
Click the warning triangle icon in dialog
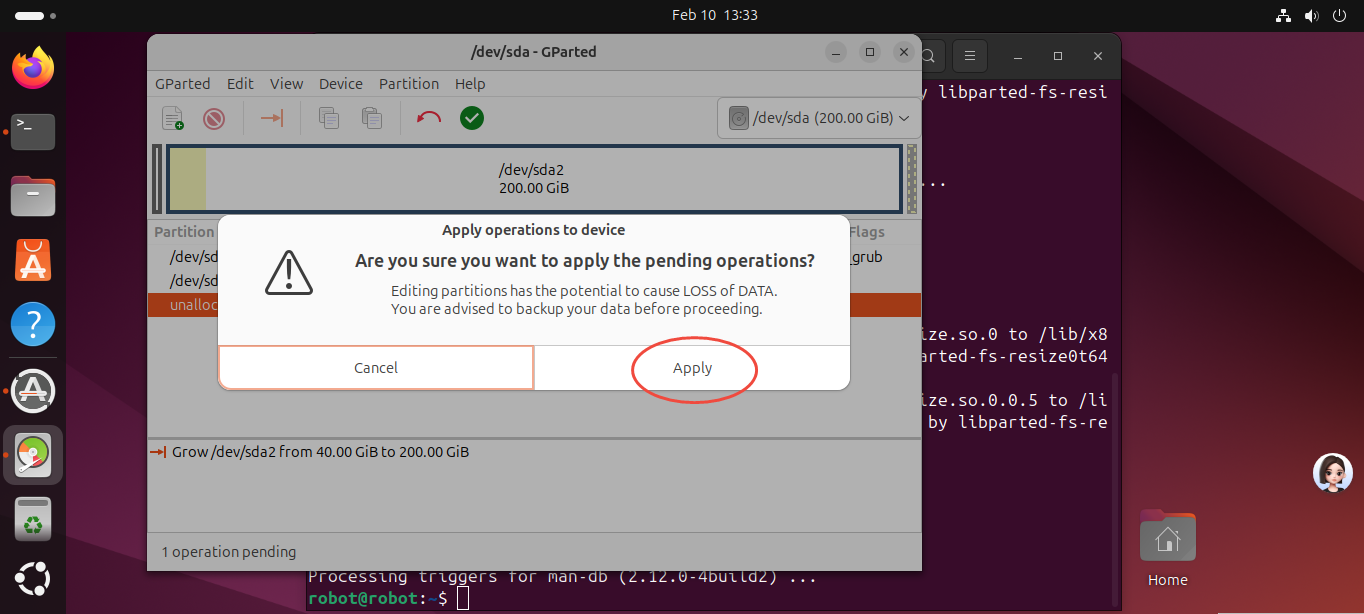point(289,273)
